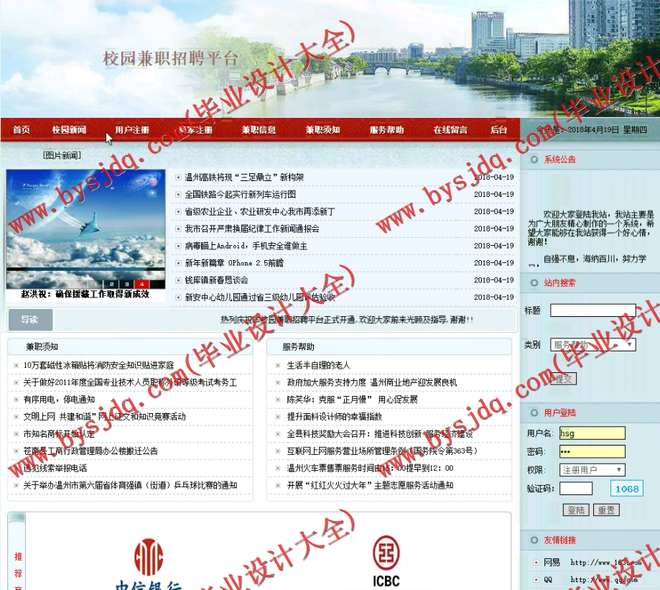Open 政府加大服务支持力度 article
This screenshot has height=590, width=660.
[372, 382]
